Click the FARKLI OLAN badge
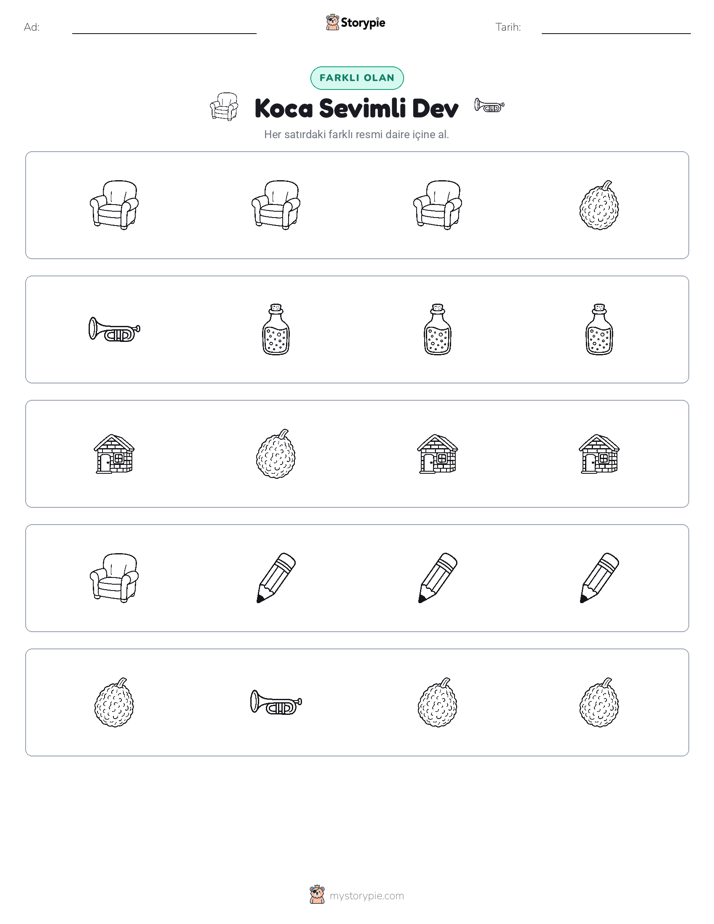The height and width of the screenshot is (924, 714). click(x=357, y=78)
